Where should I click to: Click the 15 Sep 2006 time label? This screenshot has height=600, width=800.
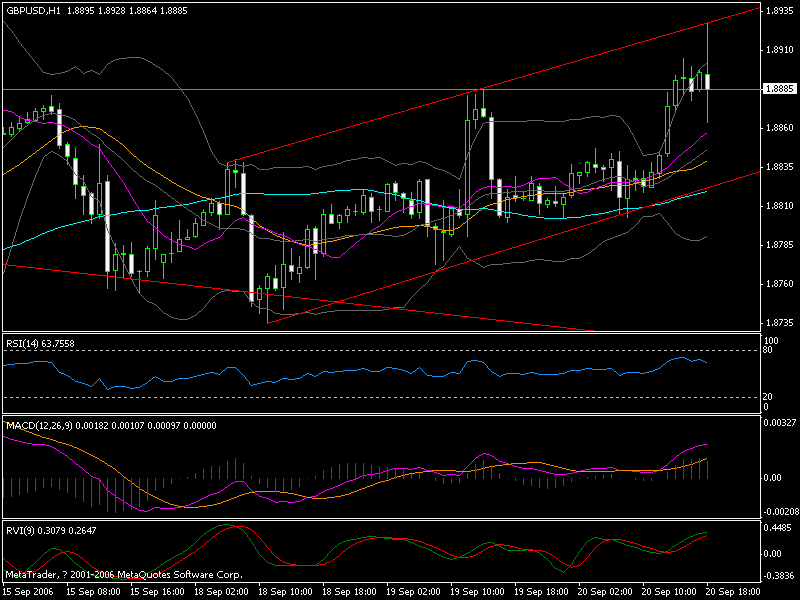28,592
